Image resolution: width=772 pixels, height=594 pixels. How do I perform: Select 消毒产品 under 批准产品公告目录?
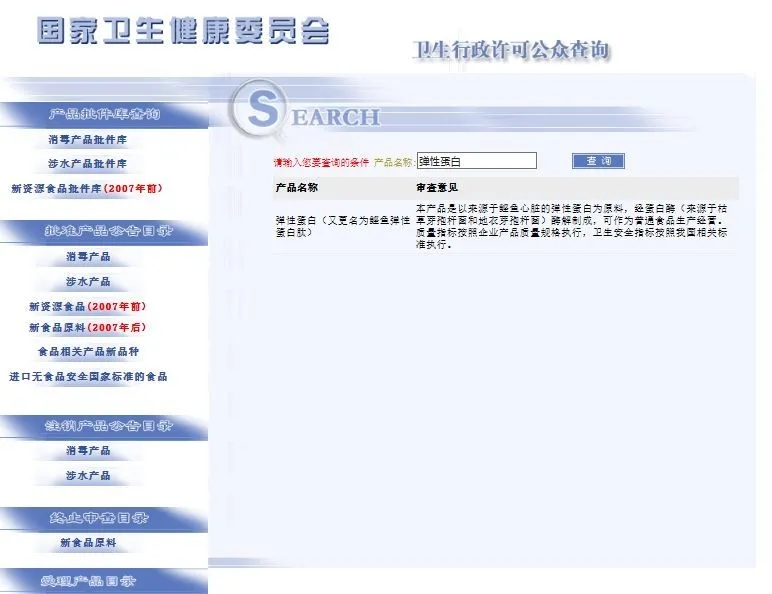(x=88, y=257)
